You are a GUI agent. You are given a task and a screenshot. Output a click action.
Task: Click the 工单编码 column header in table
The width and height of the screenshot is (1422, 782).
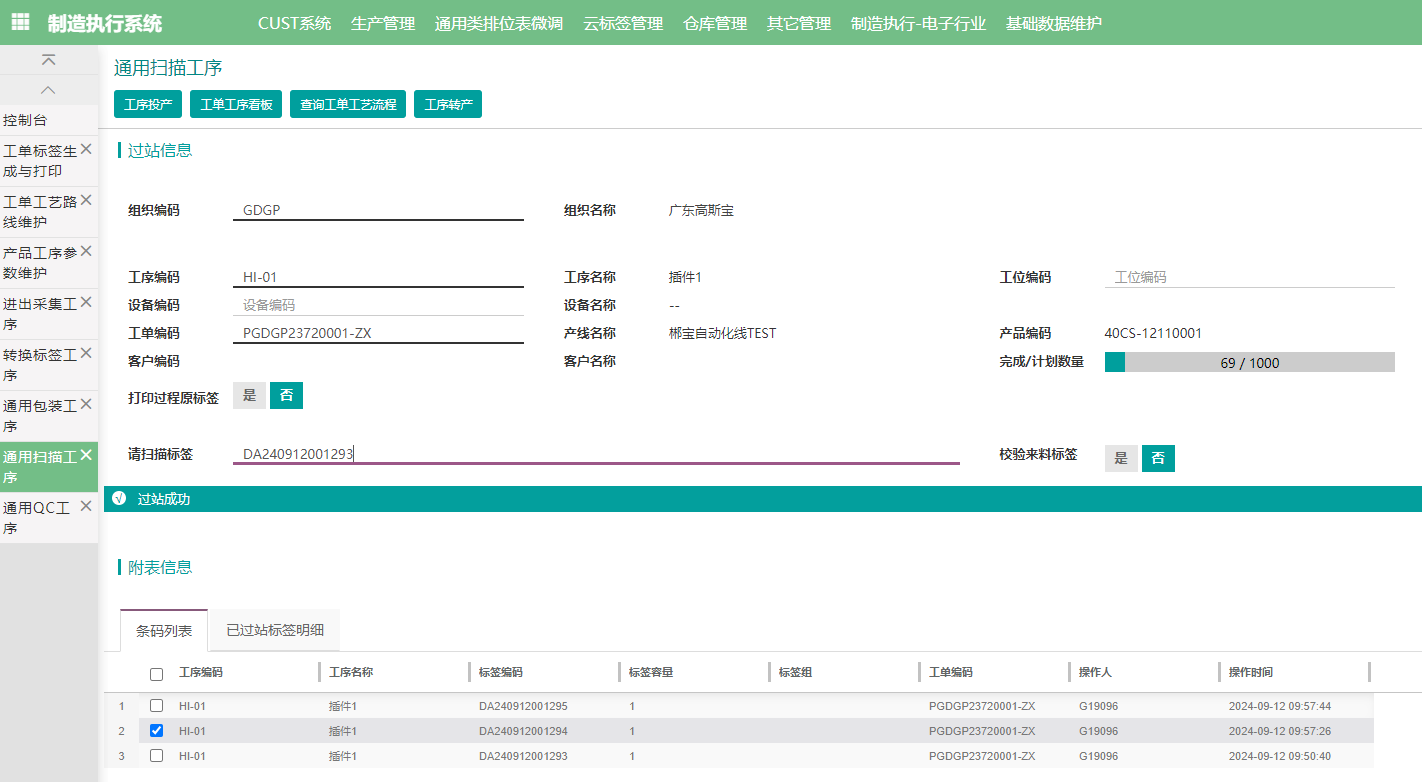tap(951, 672)
